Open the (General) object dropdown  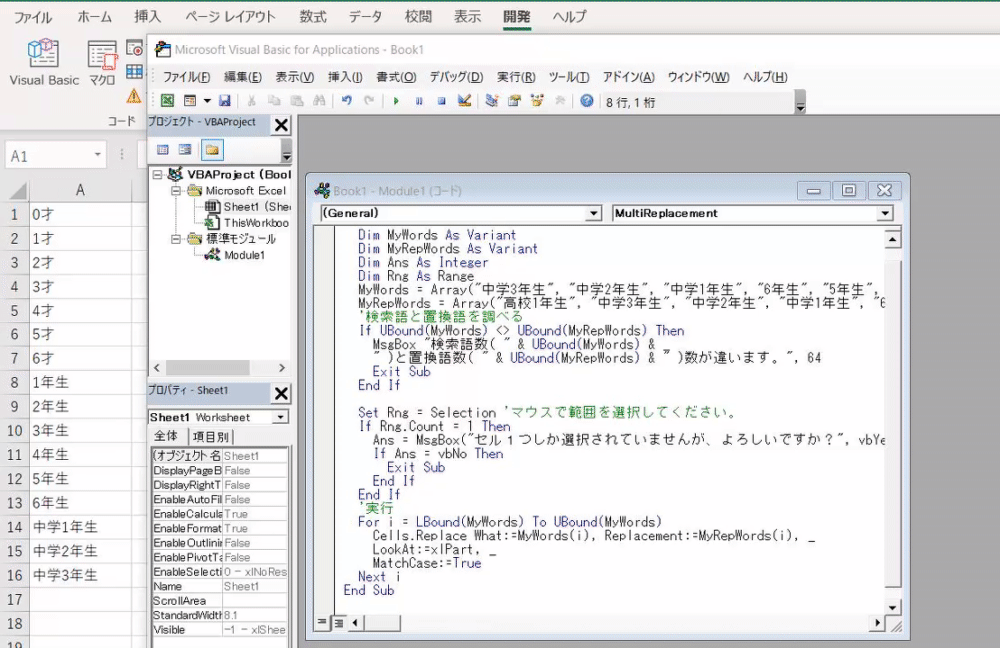pyautogui.click(x=594, y=213)
